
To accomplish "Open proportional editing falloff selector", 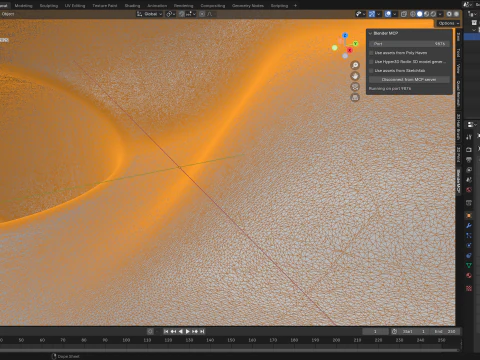I will [x=211, y=14].
